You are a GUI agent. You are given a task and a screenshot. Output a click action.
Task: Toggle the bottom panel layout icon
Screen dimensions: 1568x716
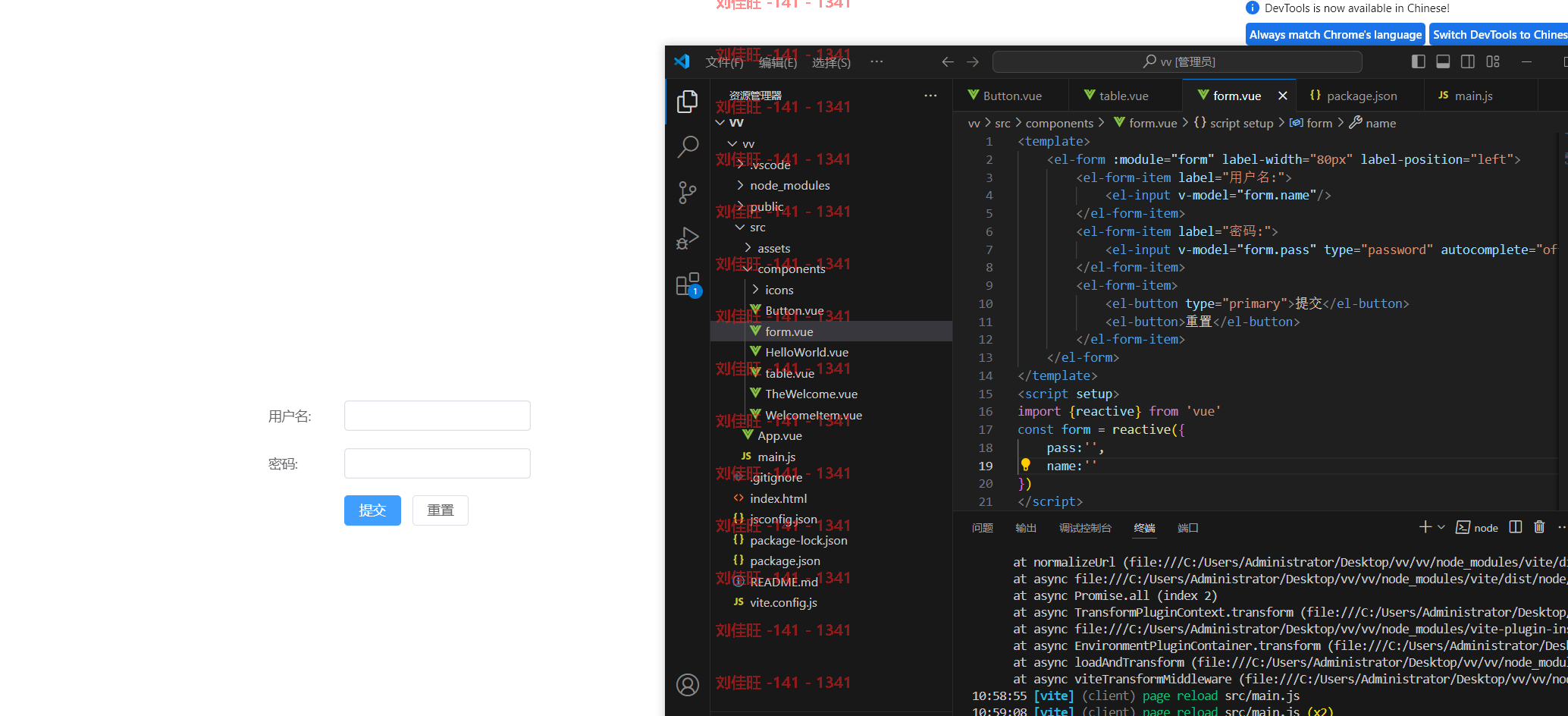coord(1443,61)
